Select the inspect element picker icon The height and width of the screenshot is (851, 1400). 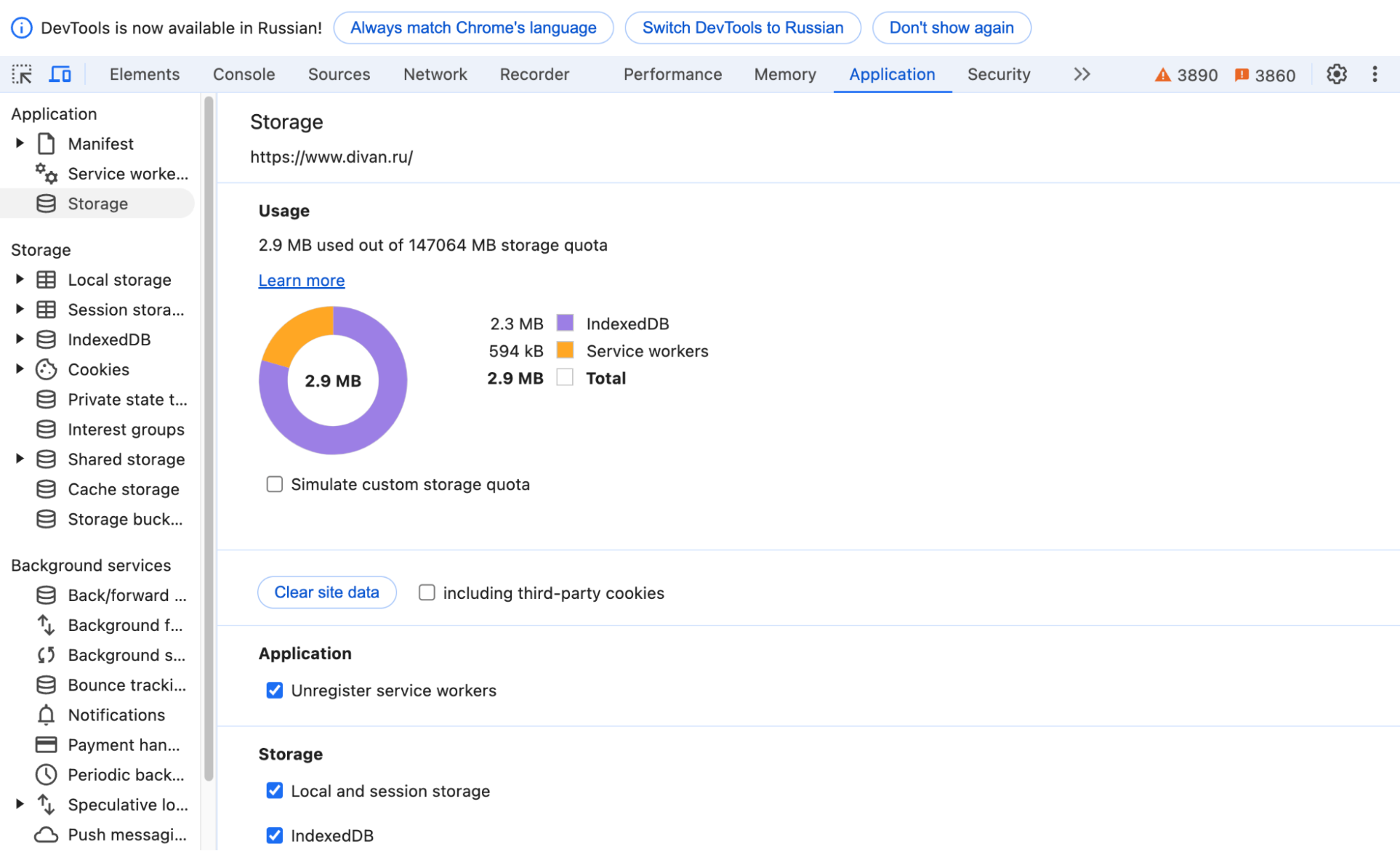22,74
